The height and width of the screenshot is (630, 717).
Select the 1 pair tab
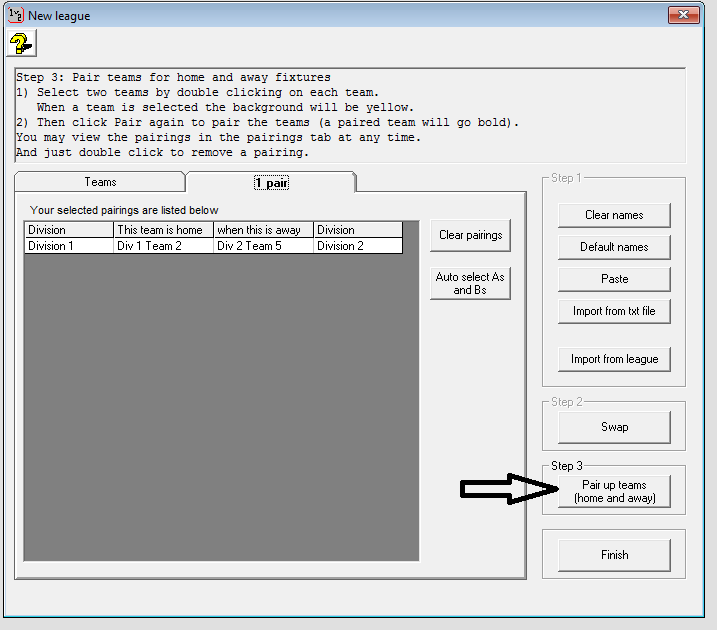tap(270, 182)
